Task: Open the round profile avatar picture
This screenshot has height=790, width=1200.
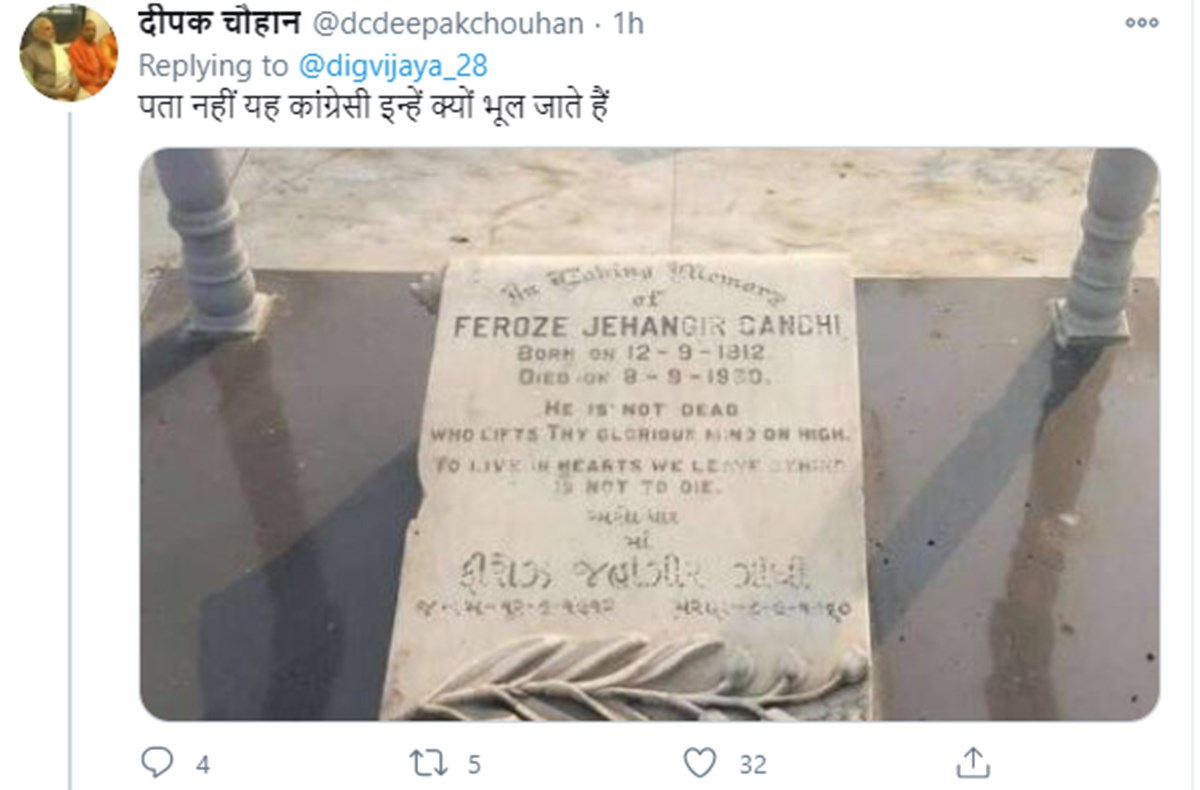Action: coord(68,53)
